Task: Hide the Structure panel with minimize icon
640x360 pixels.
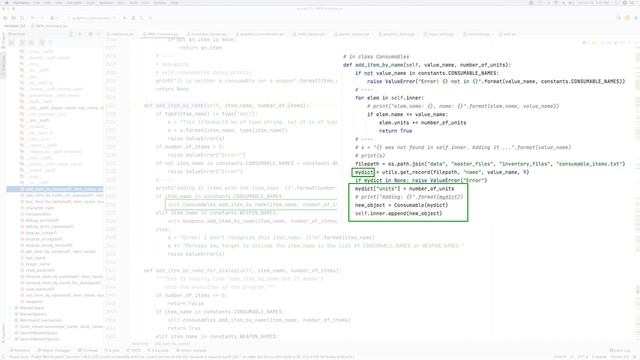Action: (99, 34)
